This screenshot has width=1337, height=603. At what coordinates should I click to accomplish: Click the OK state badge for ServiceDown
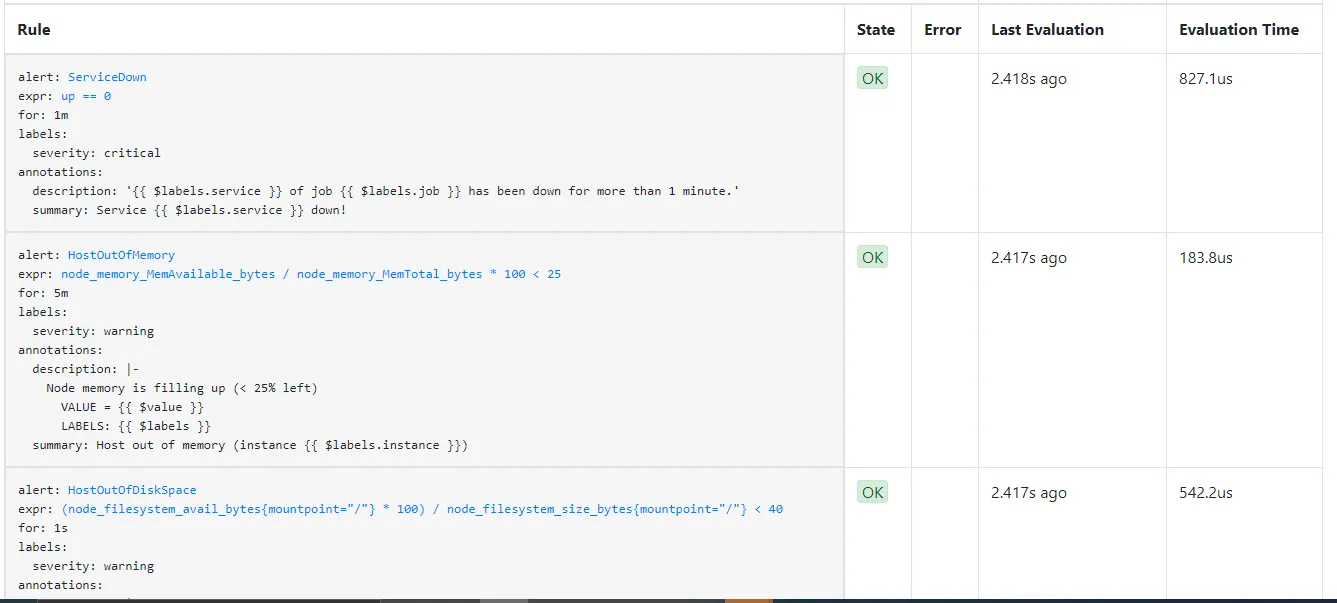872,78
